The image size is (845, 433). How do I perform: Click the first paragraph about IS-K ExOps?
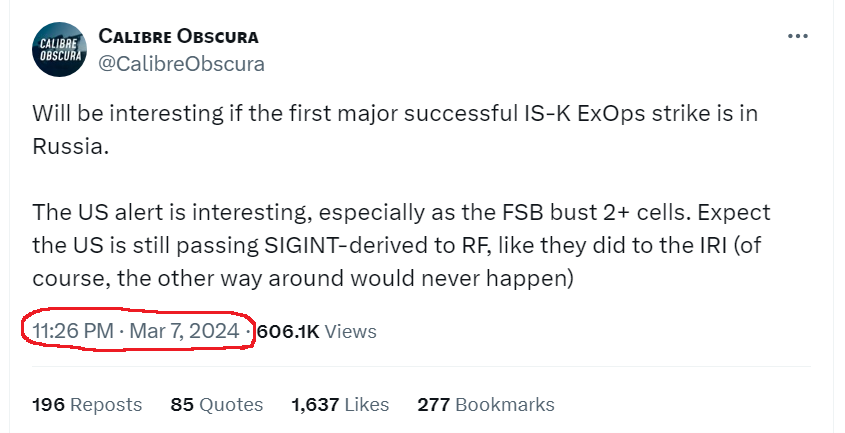coord(395,129)
